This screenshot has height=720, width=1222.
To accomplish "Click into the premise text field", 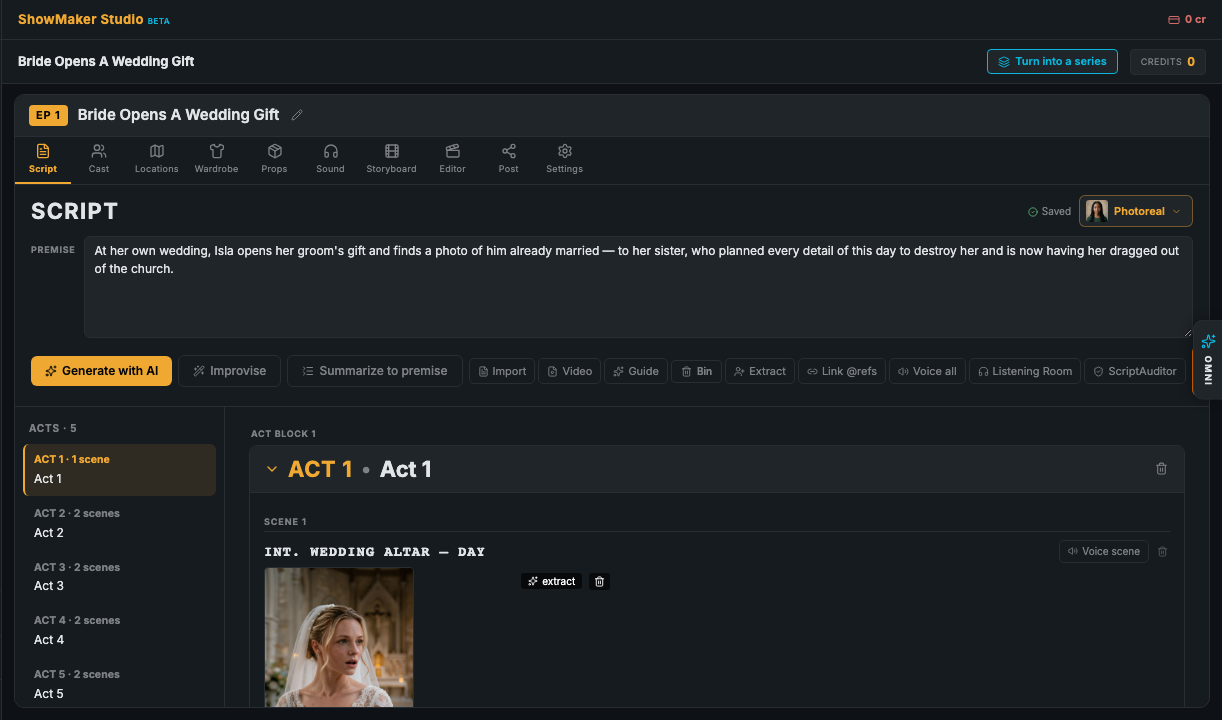I will tap(638, 287).
